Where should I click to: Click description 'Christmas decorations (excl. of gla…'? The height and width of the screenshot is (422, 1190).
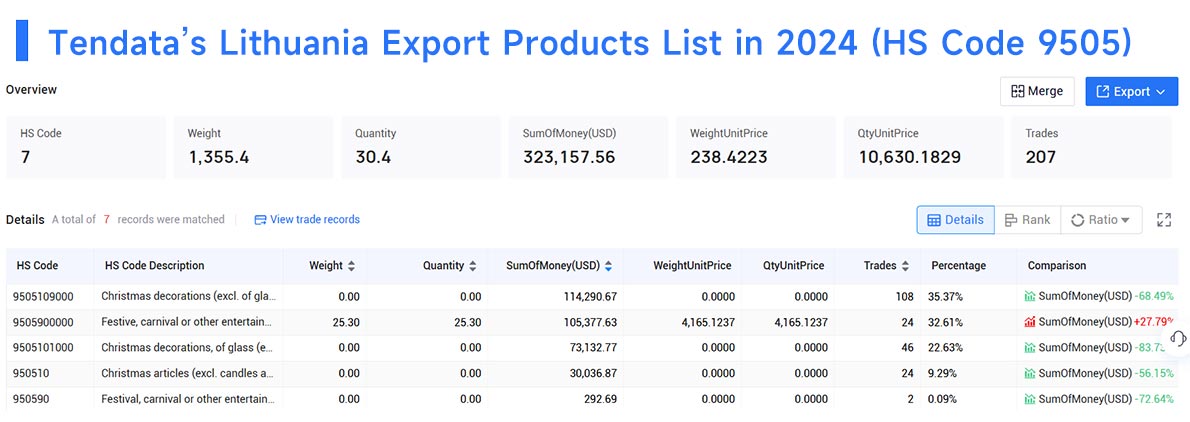pyautogui.click(x=187, y=296)
